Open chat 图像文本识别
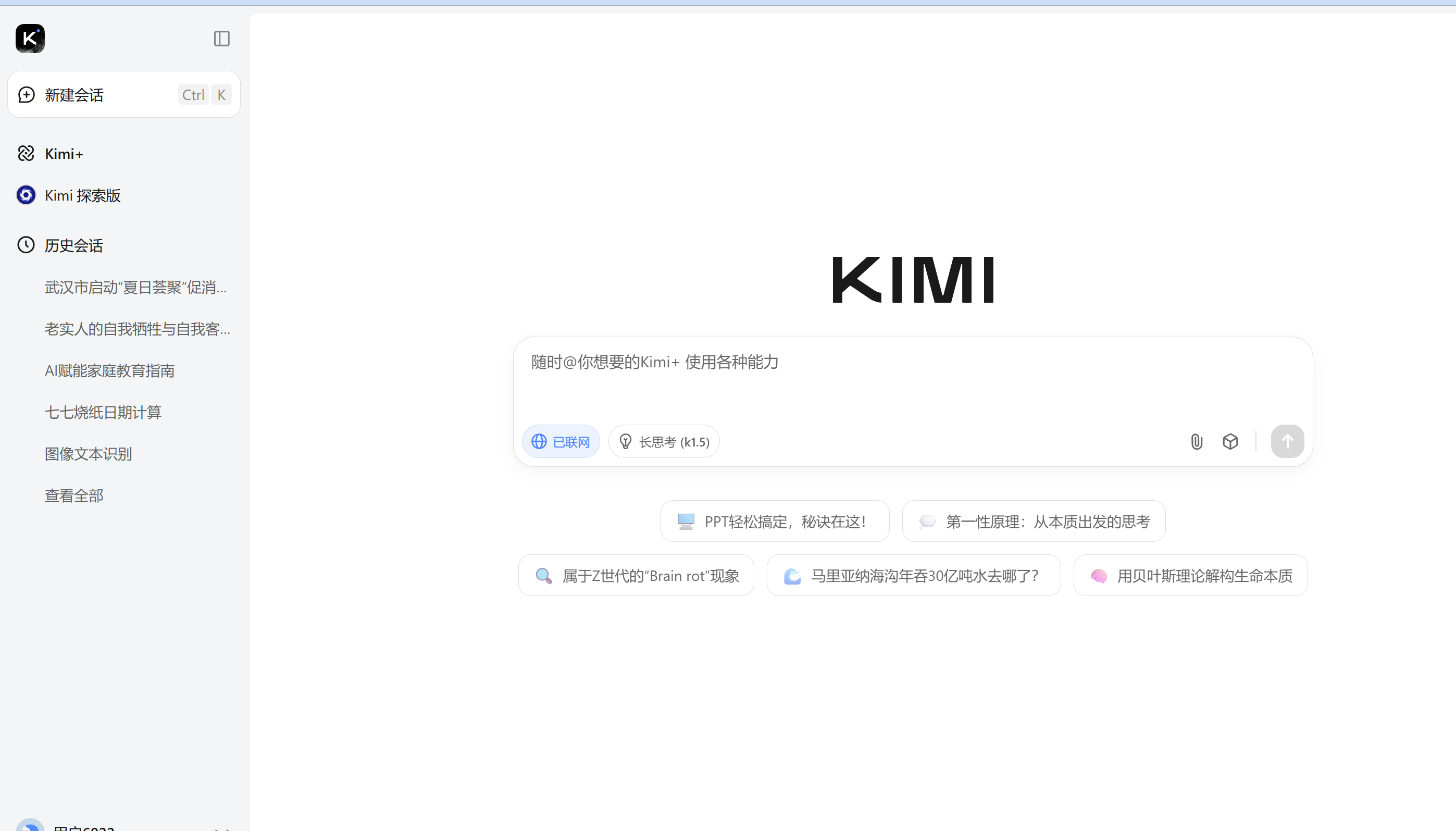This screenshot has width=1456, height=831. click(x=89, y=454)
